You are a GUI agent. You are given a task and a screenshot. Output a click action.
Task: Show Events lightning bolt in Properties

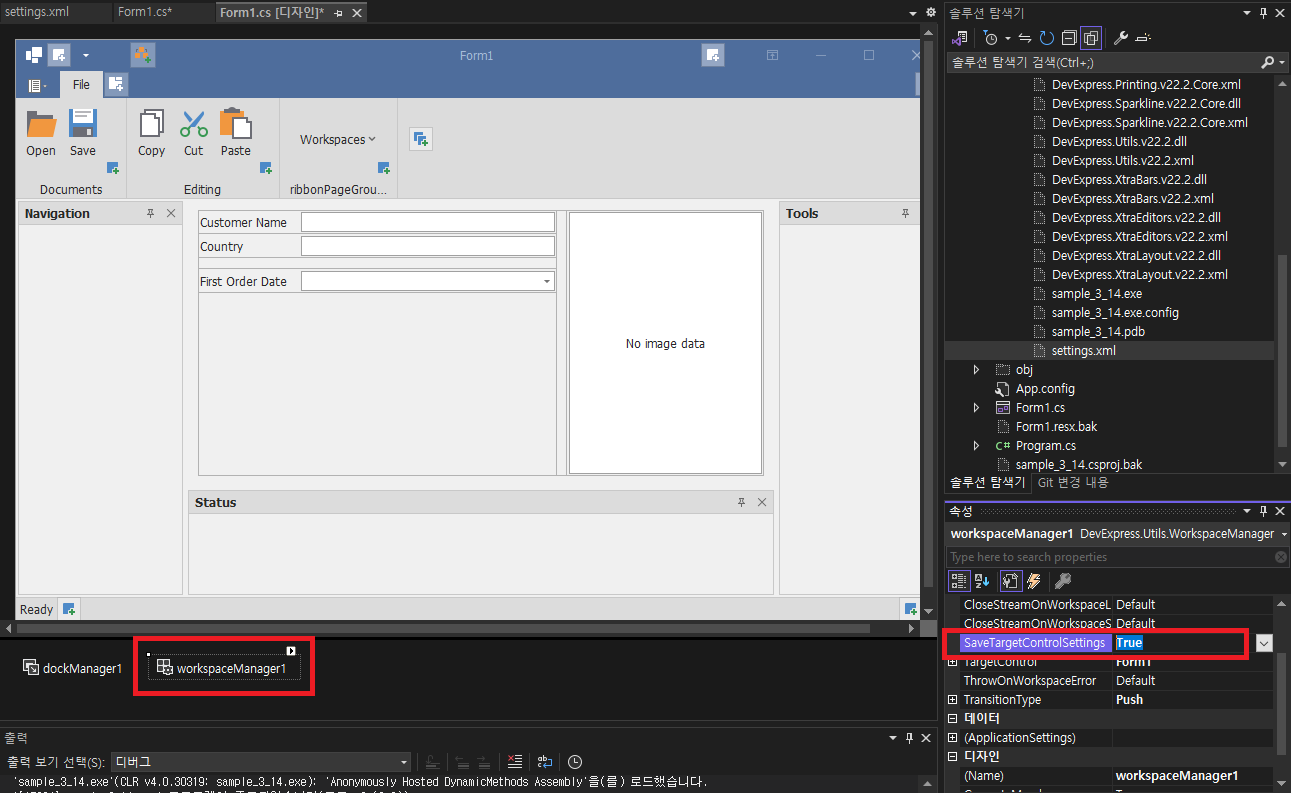click(1034, 580)
